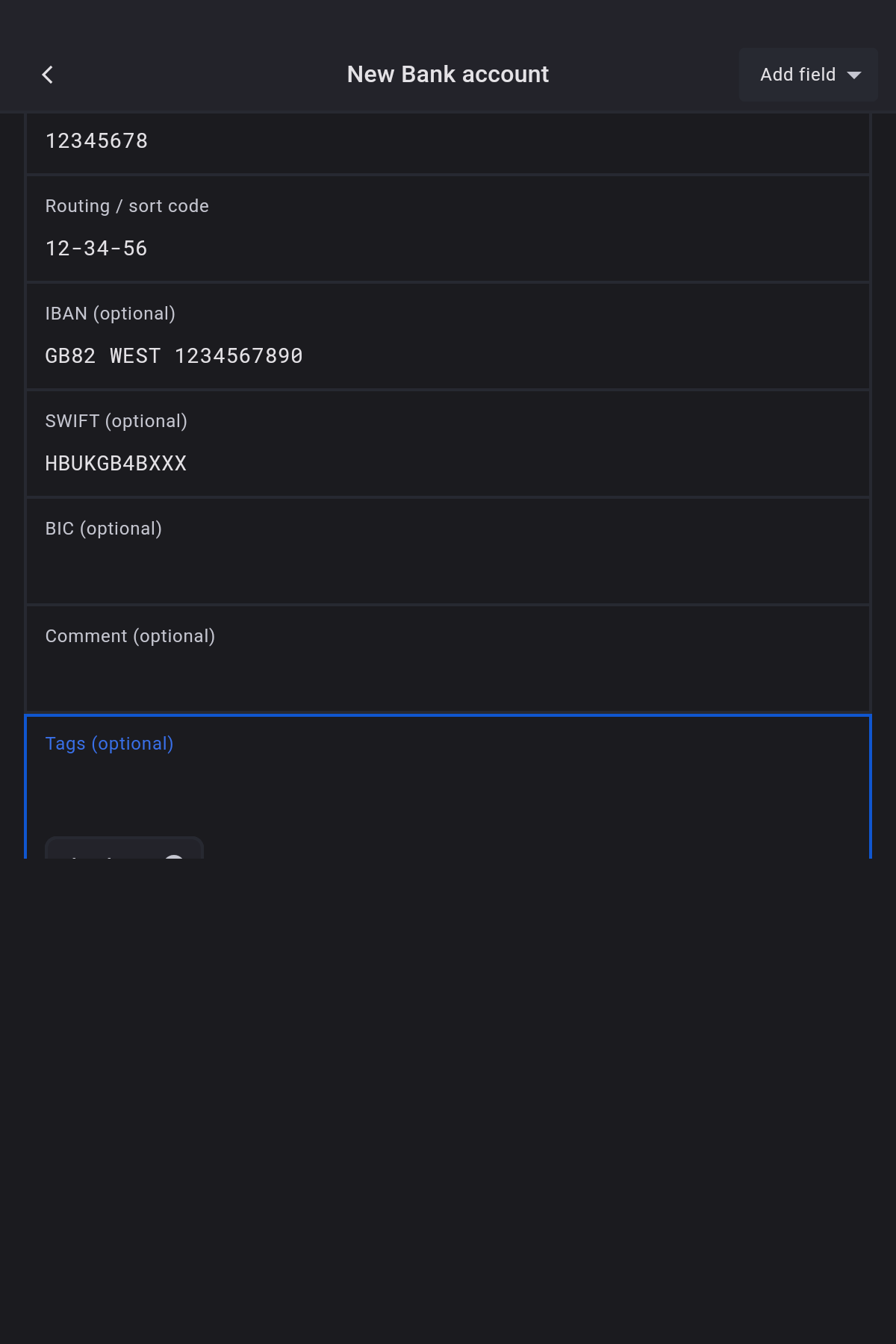Click the sort code value 12-34-56
This screenshot has height=1344, width=896.
coord(97,249)
